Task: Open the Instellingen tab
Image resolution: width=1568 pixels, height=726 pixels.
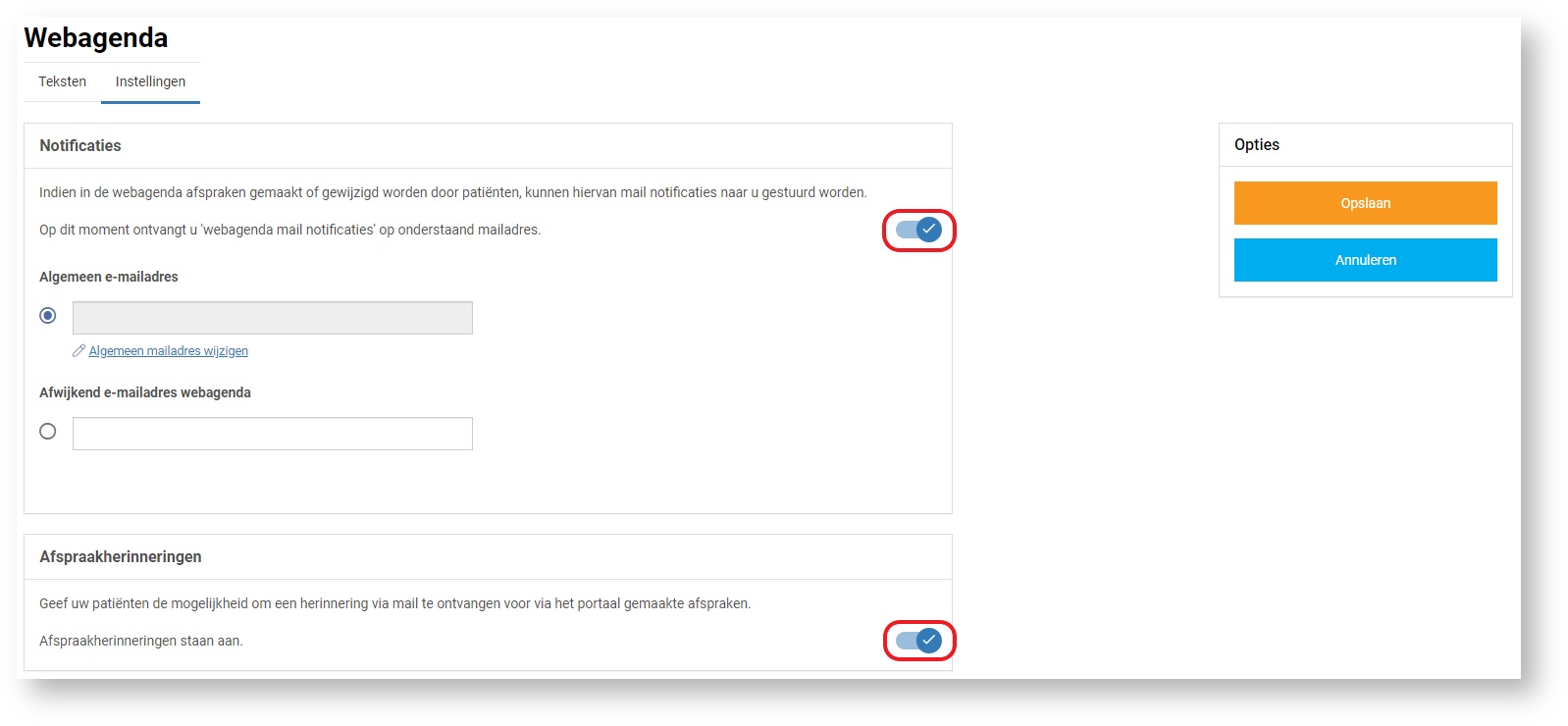Action: click(x=150, y=81)
